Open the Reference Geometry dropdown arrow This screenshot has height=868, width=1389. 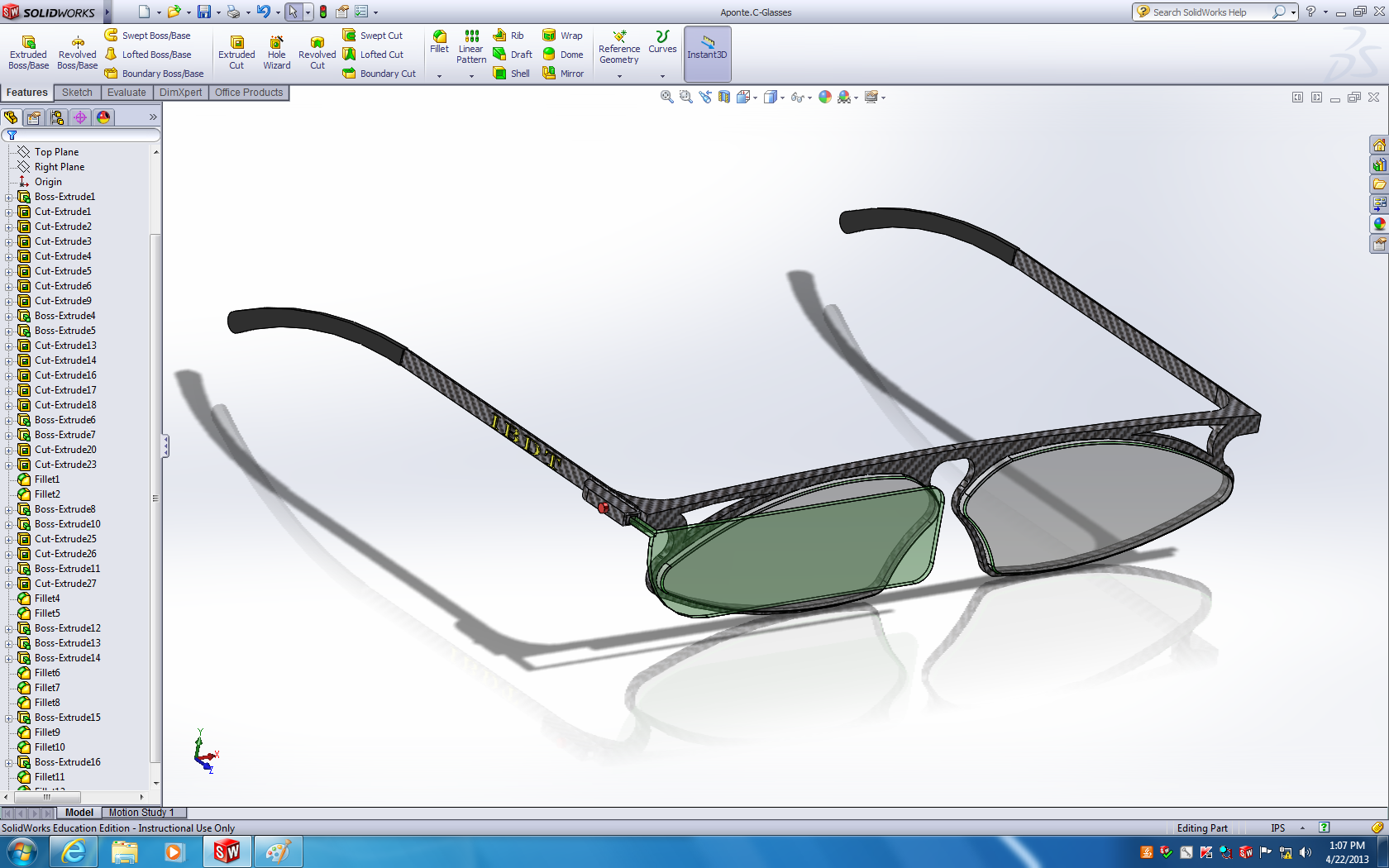click(x=619, y=76)
